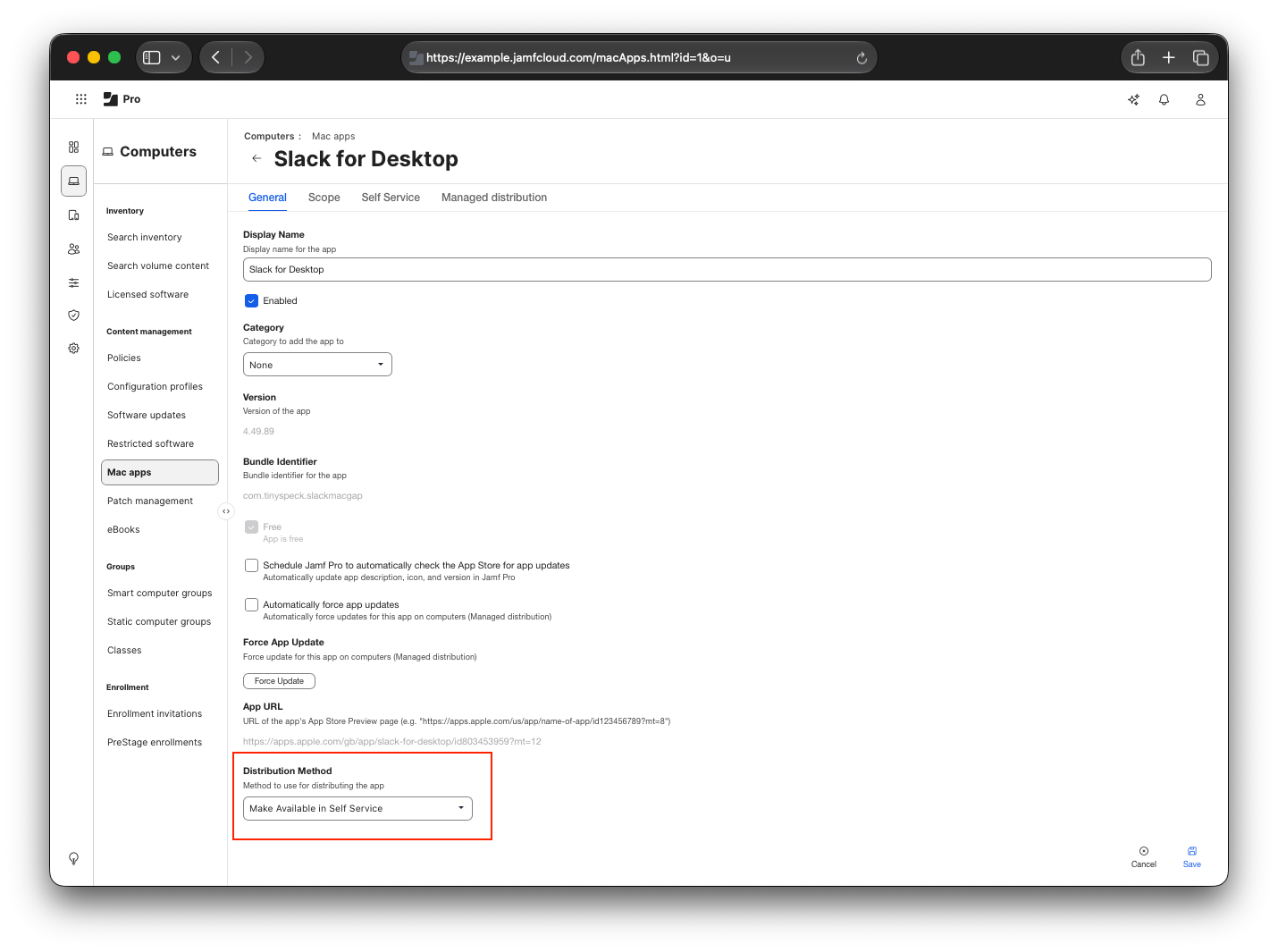Screen dimensions: 1278x952
Task: Click the version value 4.49.89
Action: coord(258,431)
